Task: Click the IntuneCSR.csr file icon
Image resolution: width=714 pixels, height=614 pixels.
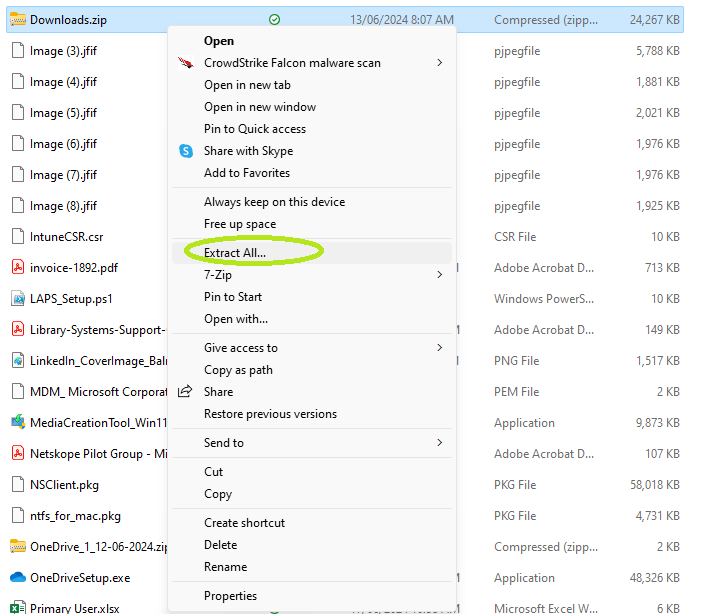Action: [18, 236]
